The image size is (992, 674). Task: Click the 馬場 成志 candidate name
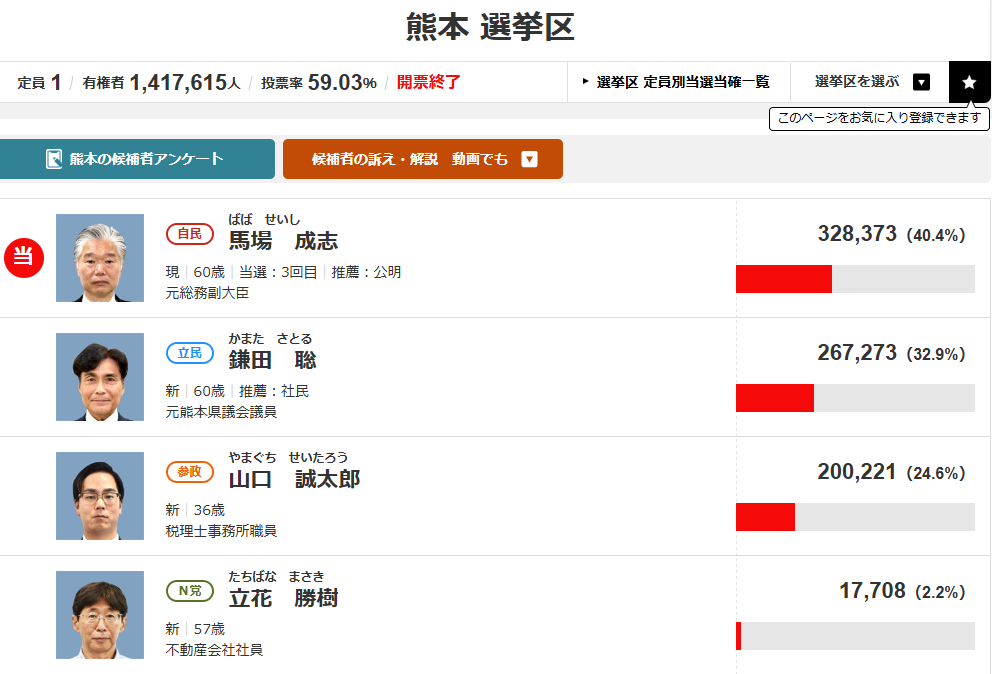284,241
